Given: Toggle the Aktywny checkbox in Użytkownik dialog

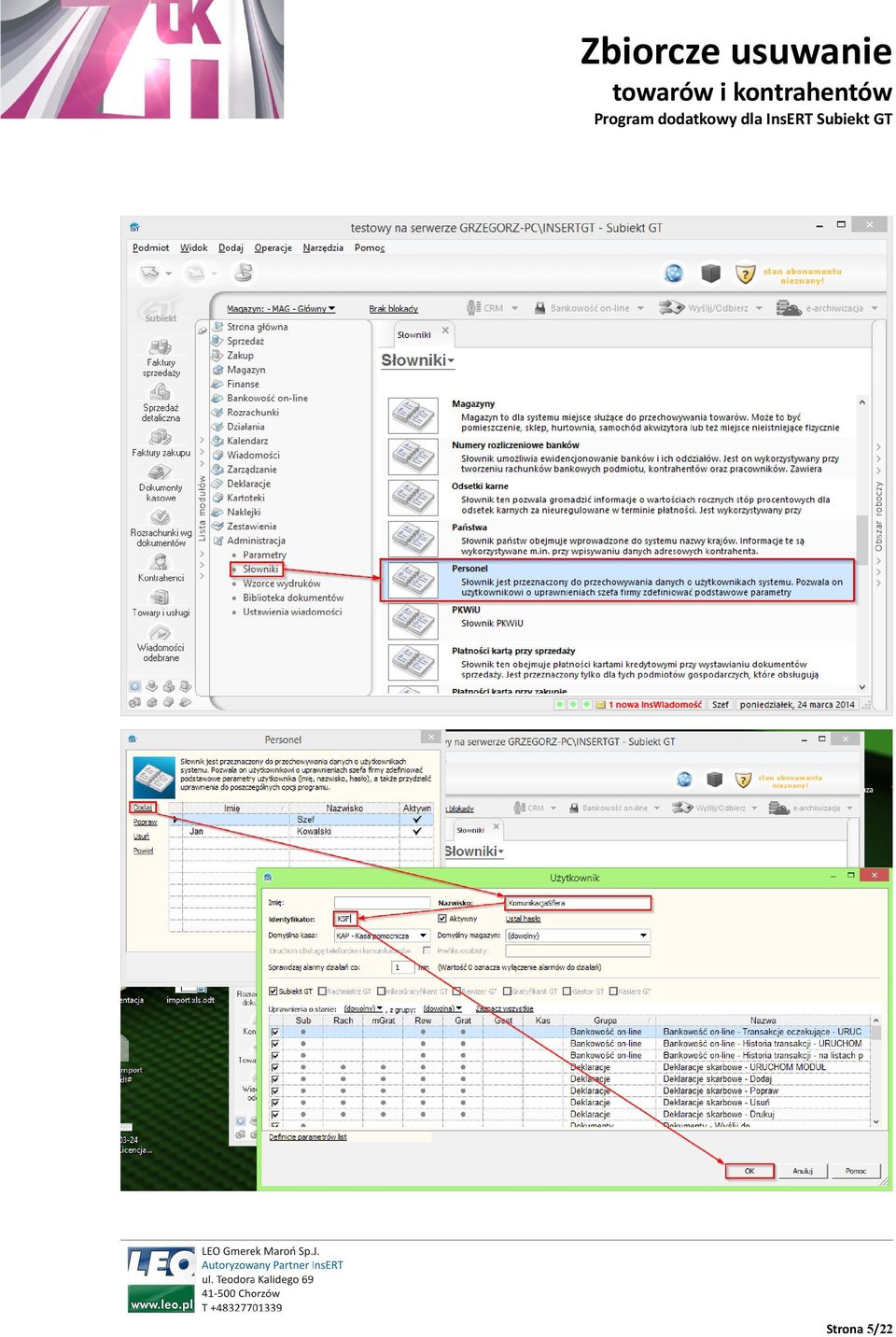Looking at the screenshot, I should click(x=442, y=919).
